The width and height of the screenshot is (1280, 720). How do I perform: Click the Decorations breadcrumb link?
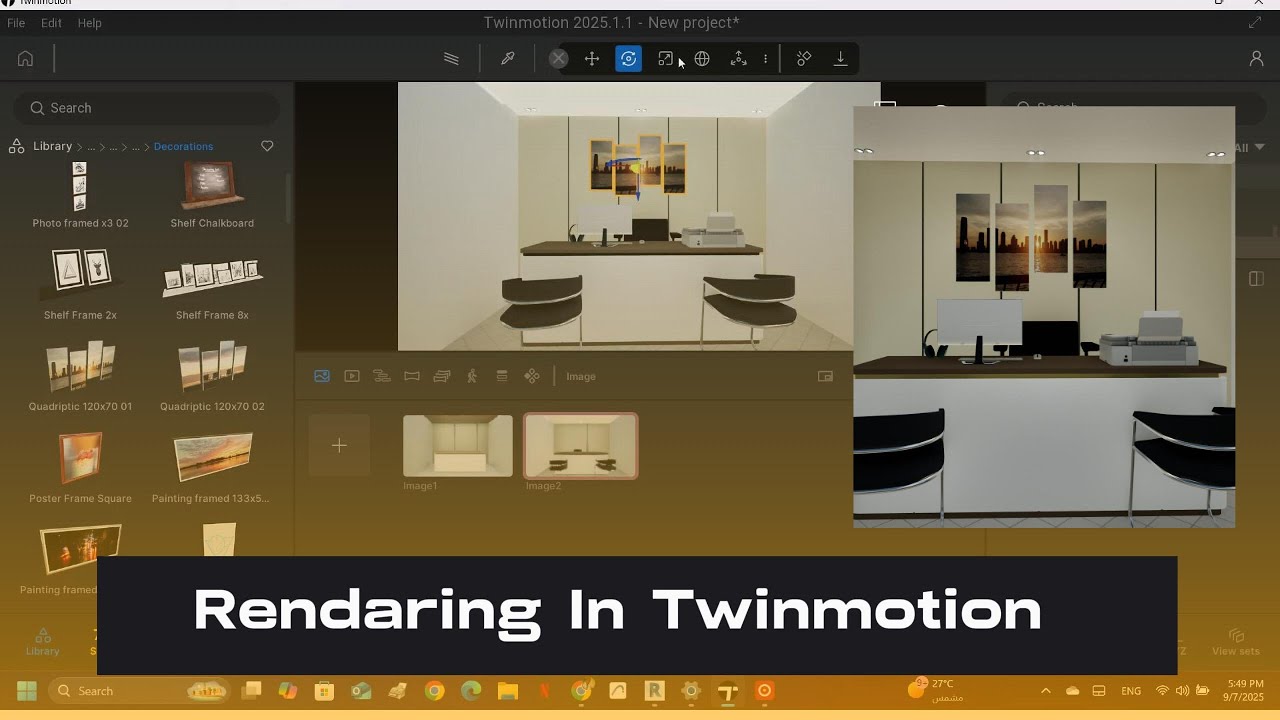[x=183, y=146]
